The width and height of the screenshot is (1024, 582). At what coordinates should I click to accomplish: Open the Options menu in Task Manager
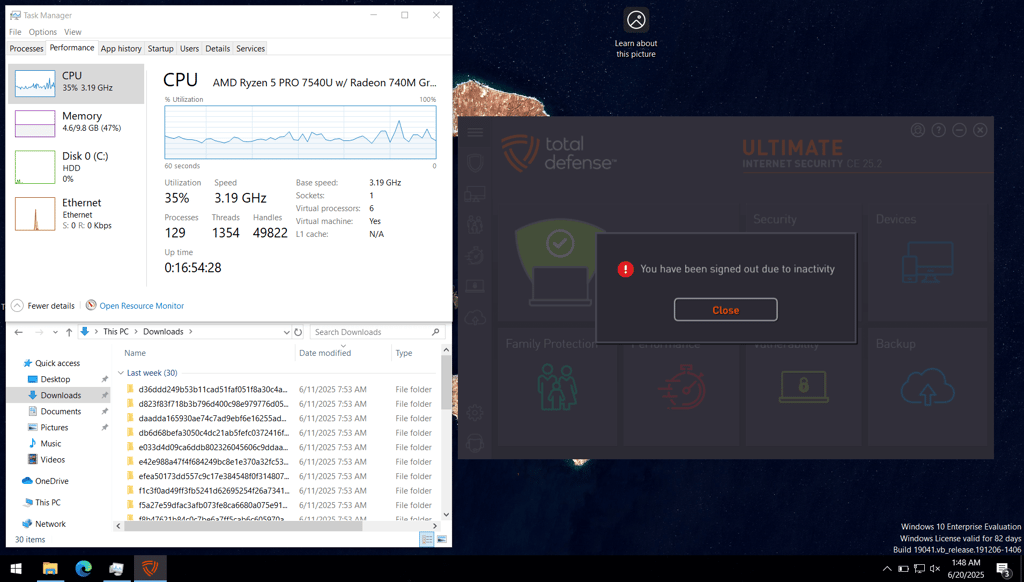coord(42,32)
